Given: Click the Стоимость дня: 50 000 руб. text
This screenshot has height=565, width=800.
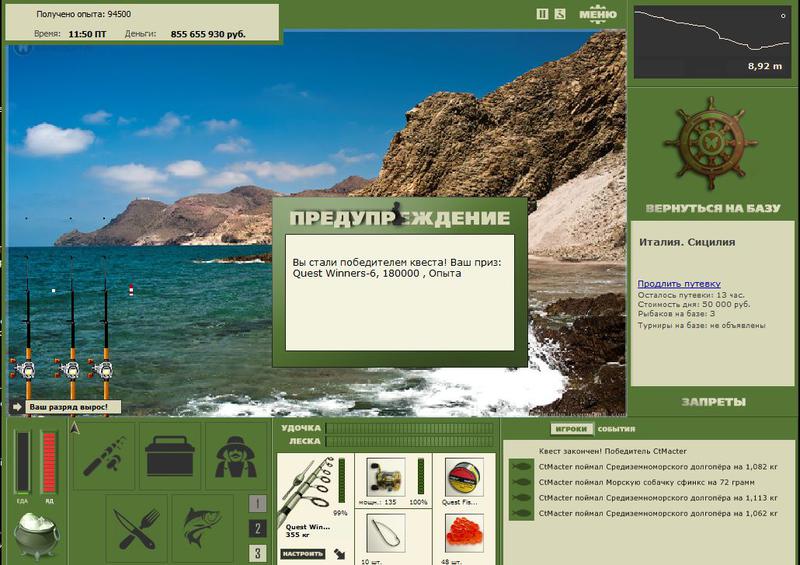Looking at the screenshot, I should pyautogui.click(x=693, y=304).
